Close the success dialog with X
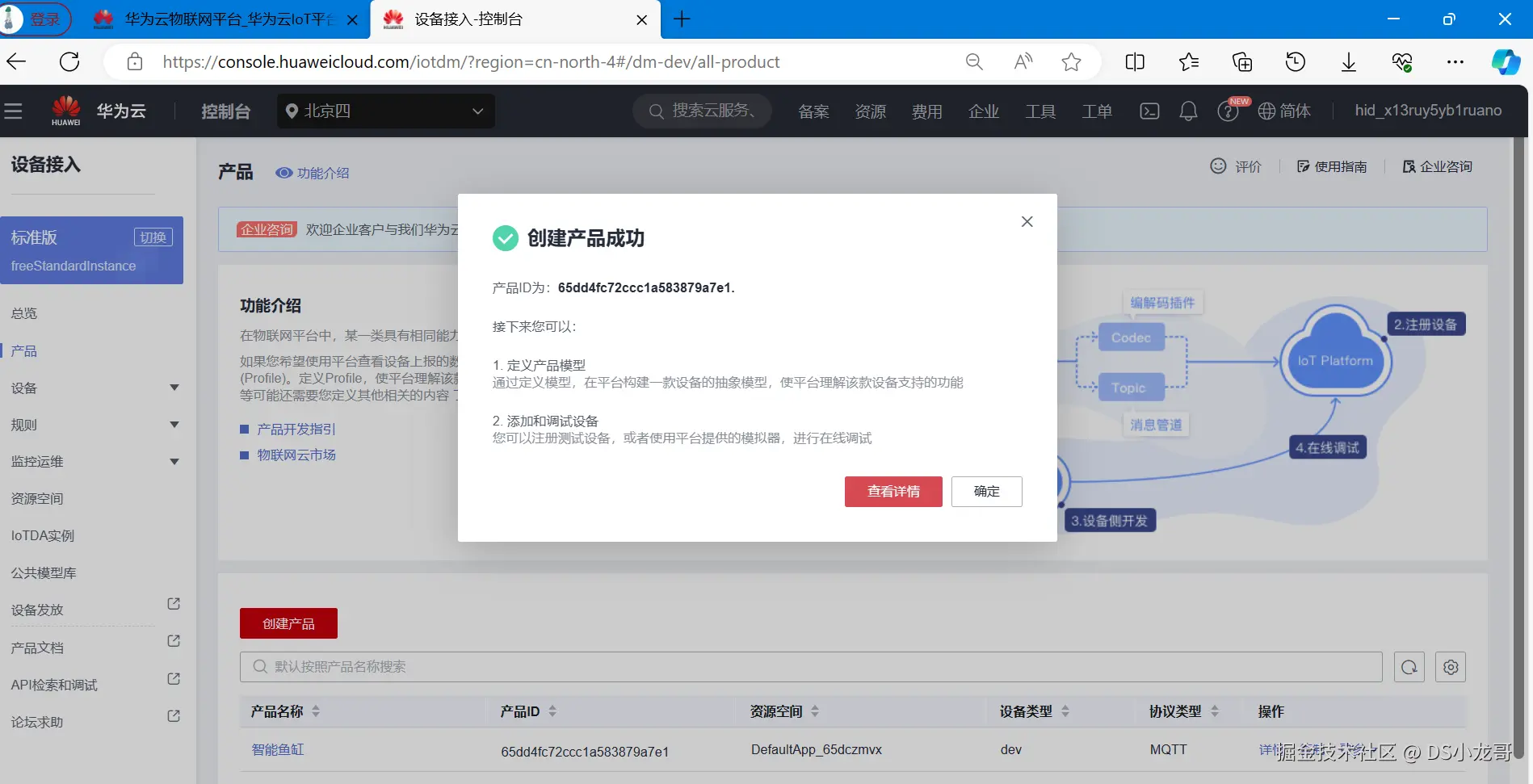Viewport: 1533px width, 784px height. [1027, 221]
